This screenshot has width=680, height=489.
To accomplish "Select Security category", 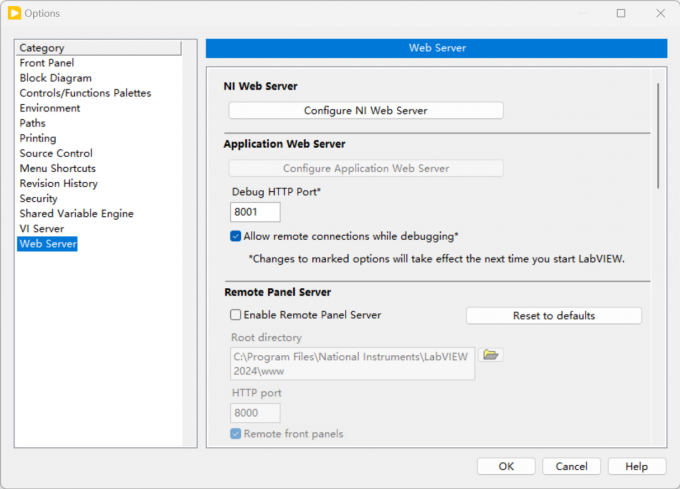I will point(39,199).
